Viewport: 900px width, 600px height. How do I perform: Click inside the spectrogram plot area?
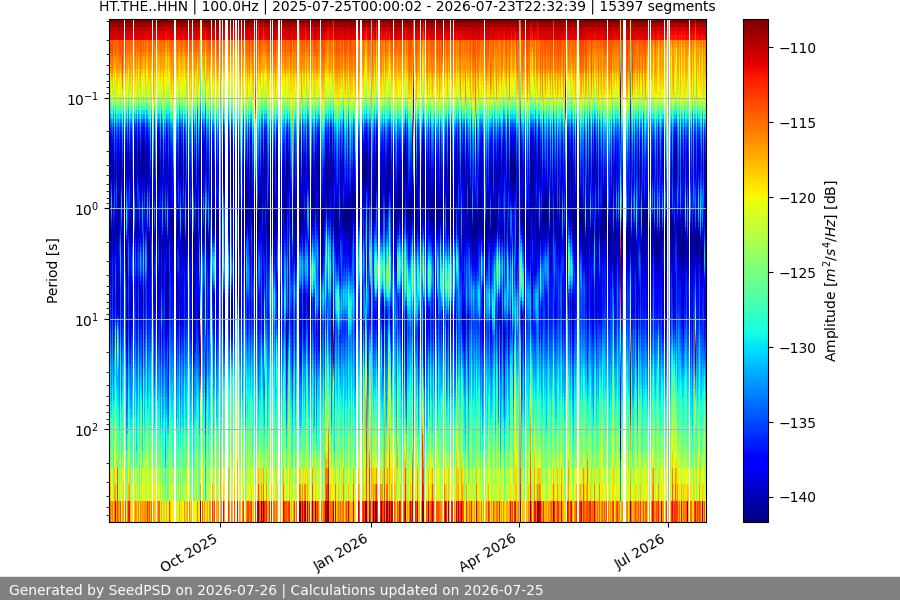point(408,271)
